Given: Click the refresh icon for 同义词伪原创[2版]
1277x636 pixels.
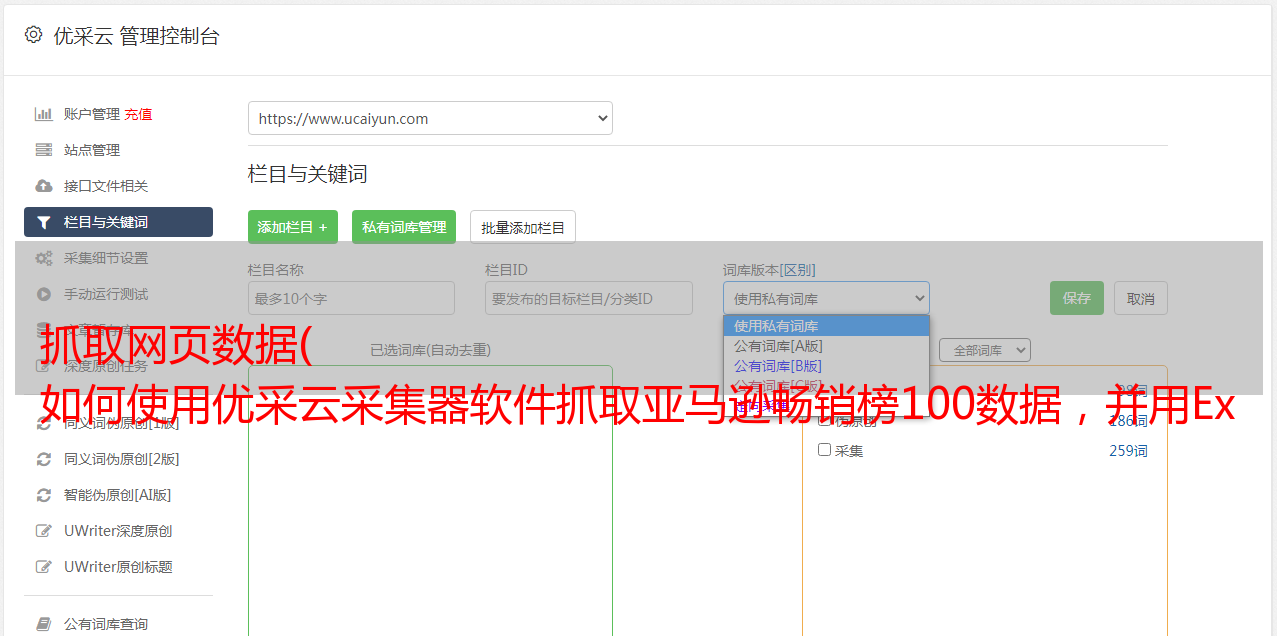Looking at the screenshot, I should 43,459.
